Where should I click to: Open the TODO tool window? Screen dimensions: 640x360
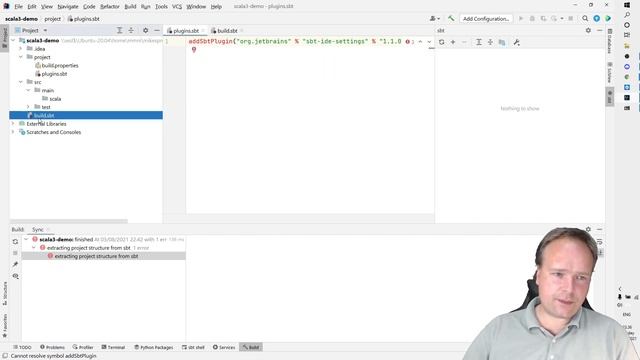(22, 347)
